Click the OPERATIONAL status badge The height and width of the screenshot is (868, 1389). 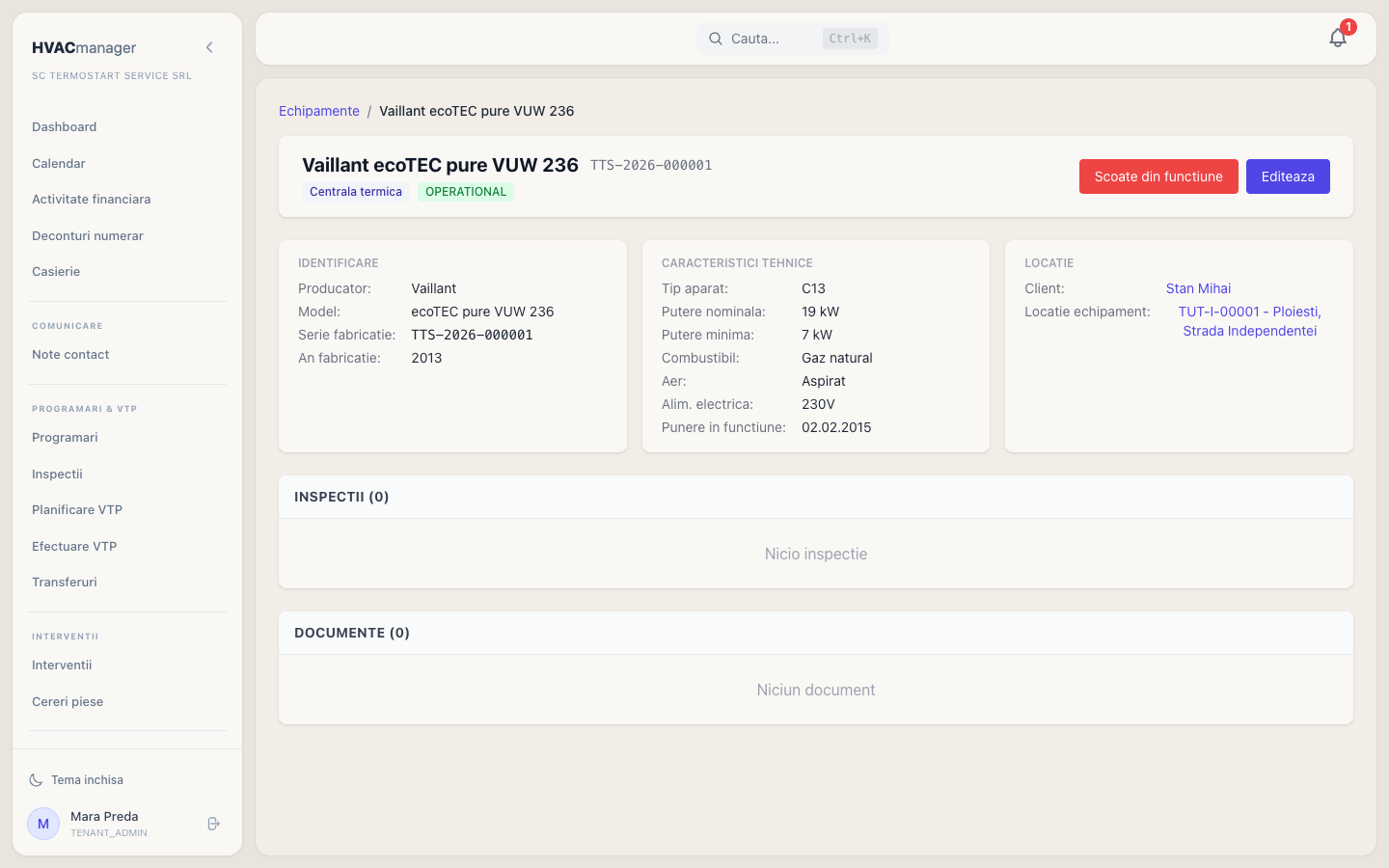(466, 192)
